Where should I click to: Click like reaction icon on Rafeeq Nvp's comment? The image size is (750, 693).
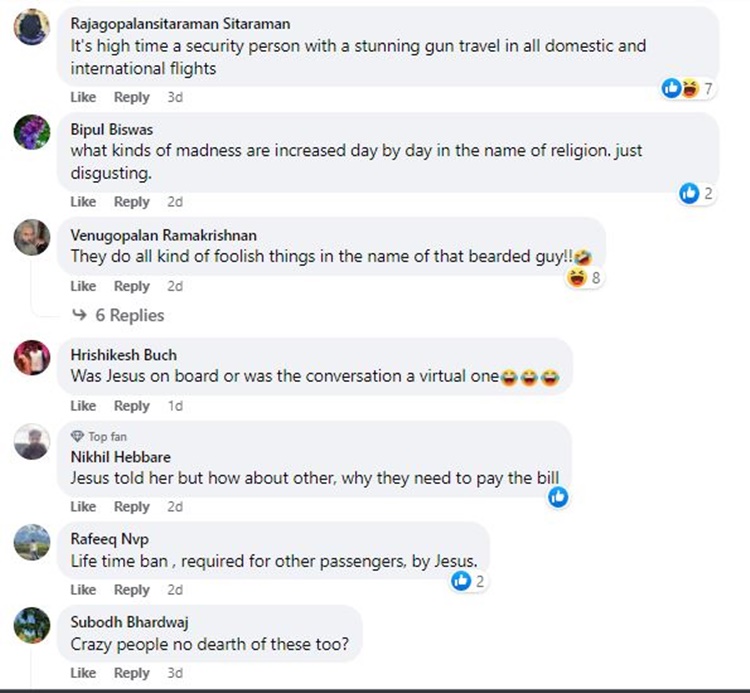coord(461,581)
